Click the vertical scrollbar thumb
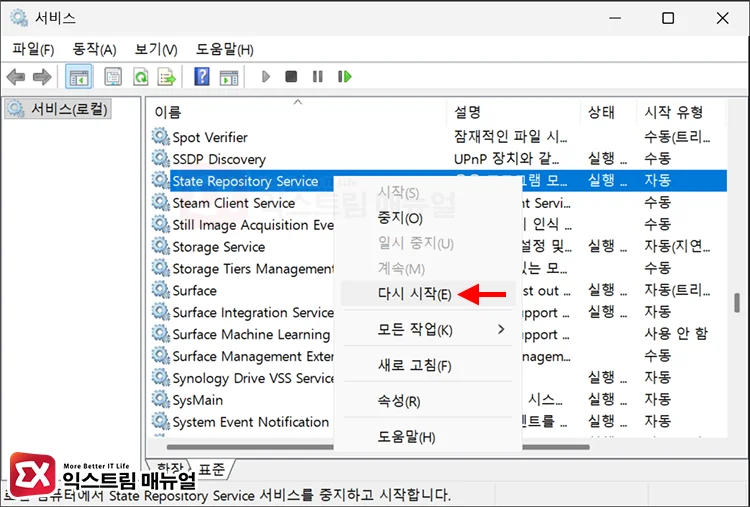The image size is (750, 507). pyautogui.click(x=737, y=303)
